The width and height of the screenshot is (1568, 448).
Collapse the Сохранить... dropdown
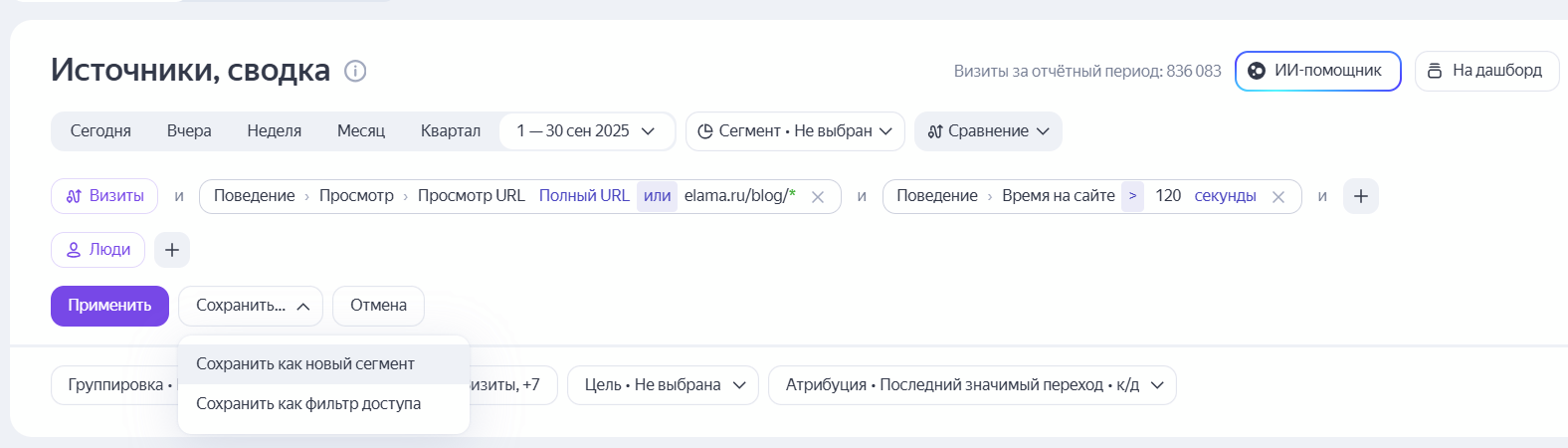pos(251,306)
